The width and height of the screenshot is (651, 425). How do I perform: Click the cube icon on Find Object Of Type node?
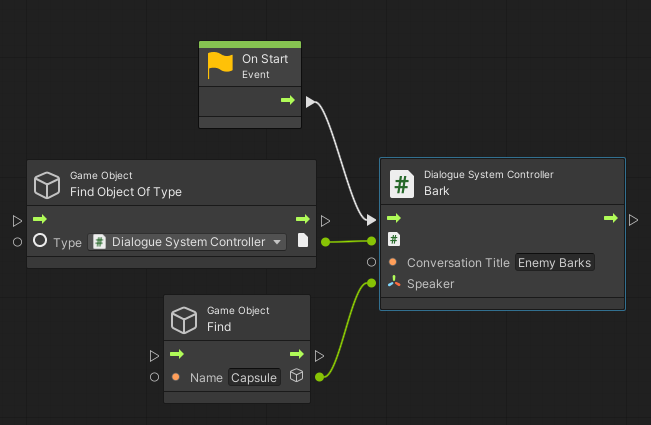[x=47, y=185]
